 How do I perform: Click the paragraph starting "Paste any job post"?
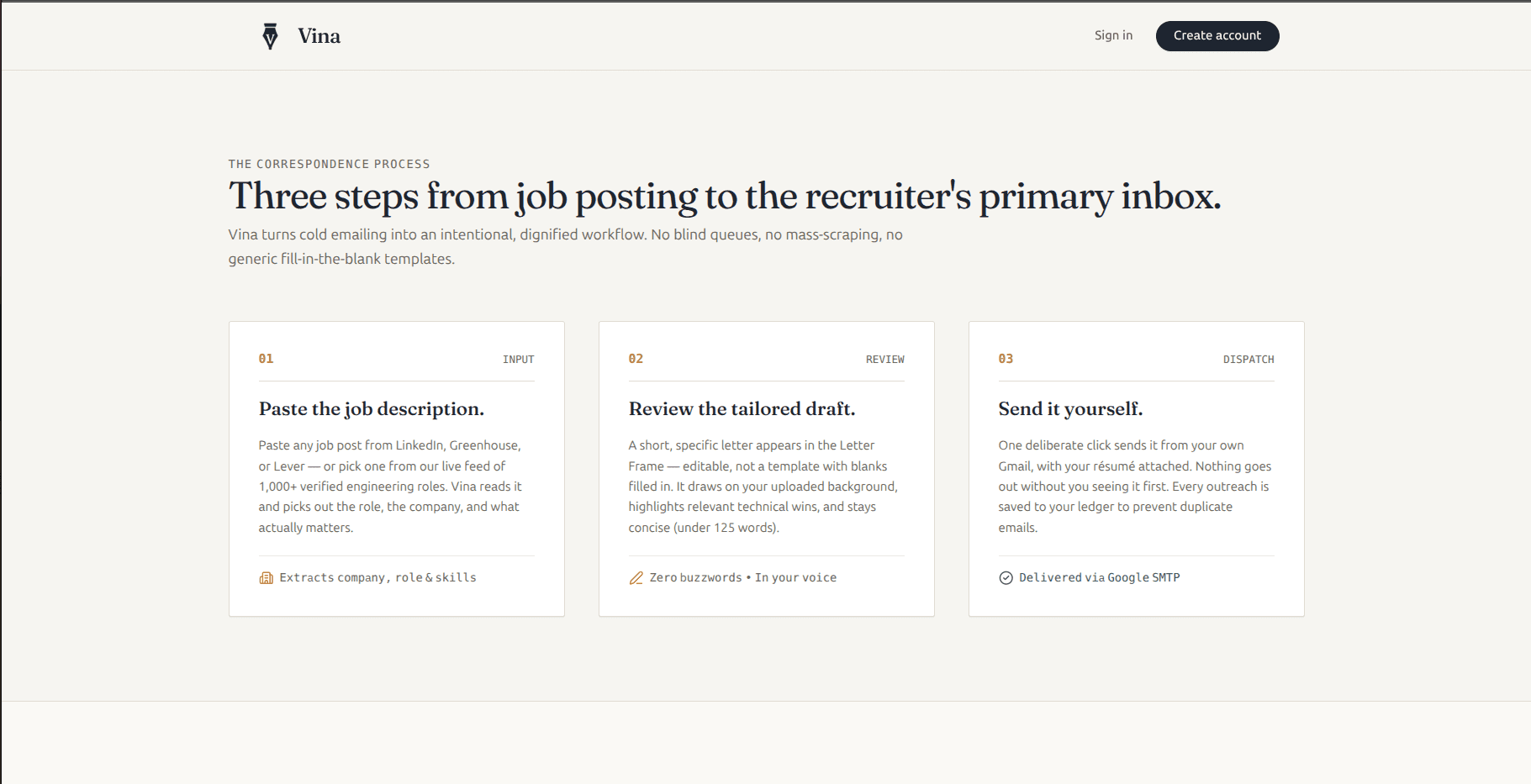[x=390, y=487]
